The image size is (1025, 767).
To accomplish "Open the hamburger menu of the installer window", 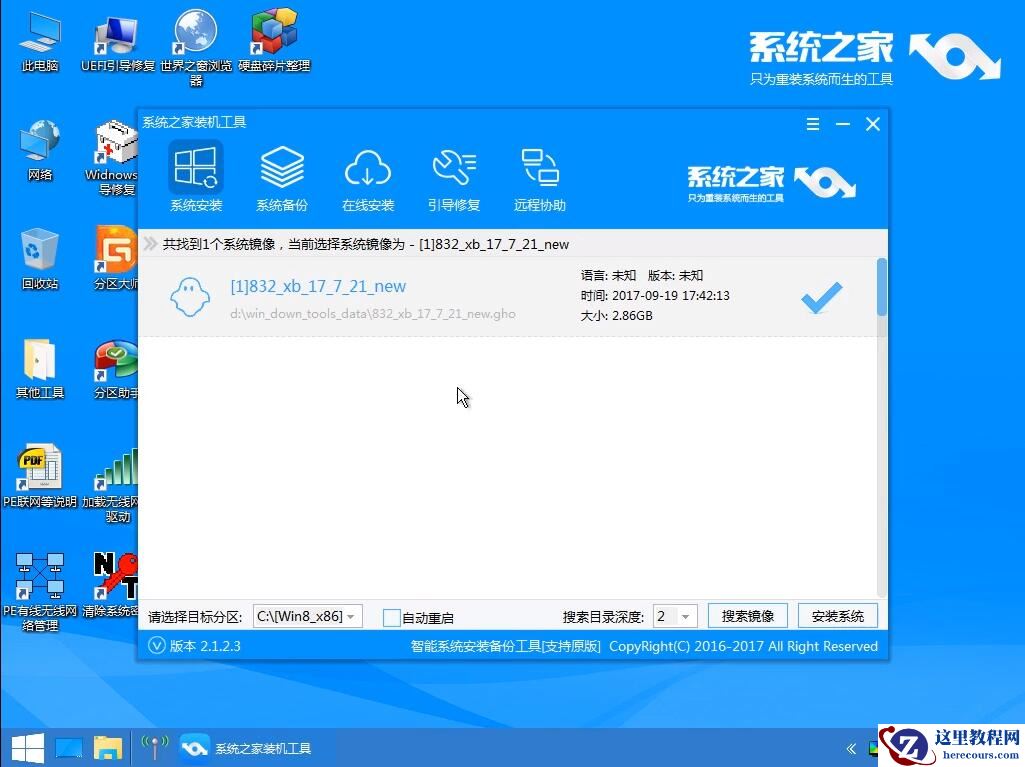I will coord(812,124).
